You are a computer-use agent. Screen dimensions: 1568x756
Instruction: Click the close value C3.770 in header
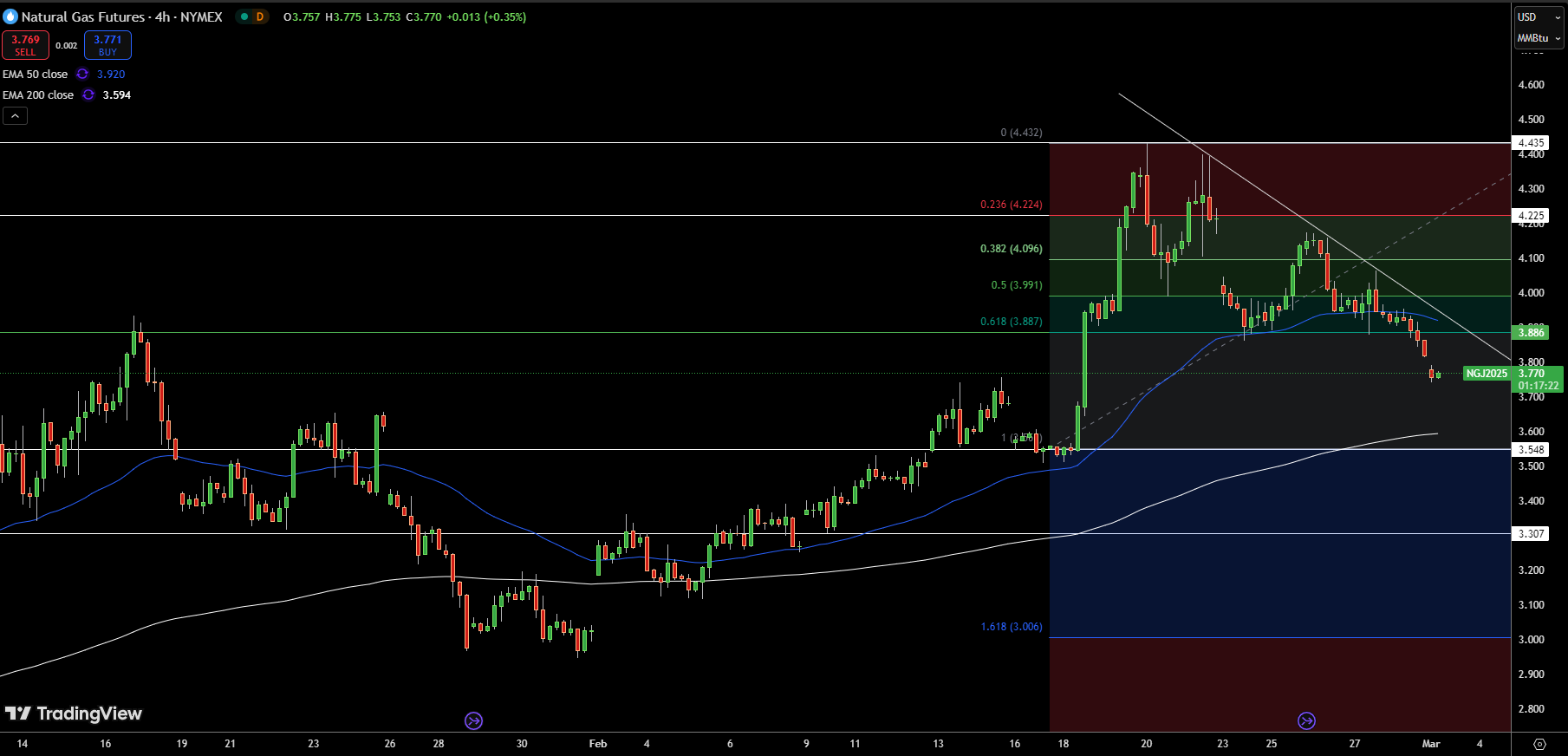tap(424, 16)
